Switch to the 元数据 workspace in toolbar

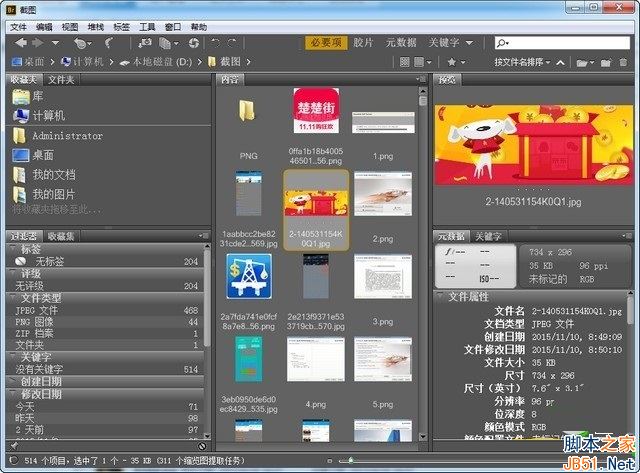[x=401, y=42]
